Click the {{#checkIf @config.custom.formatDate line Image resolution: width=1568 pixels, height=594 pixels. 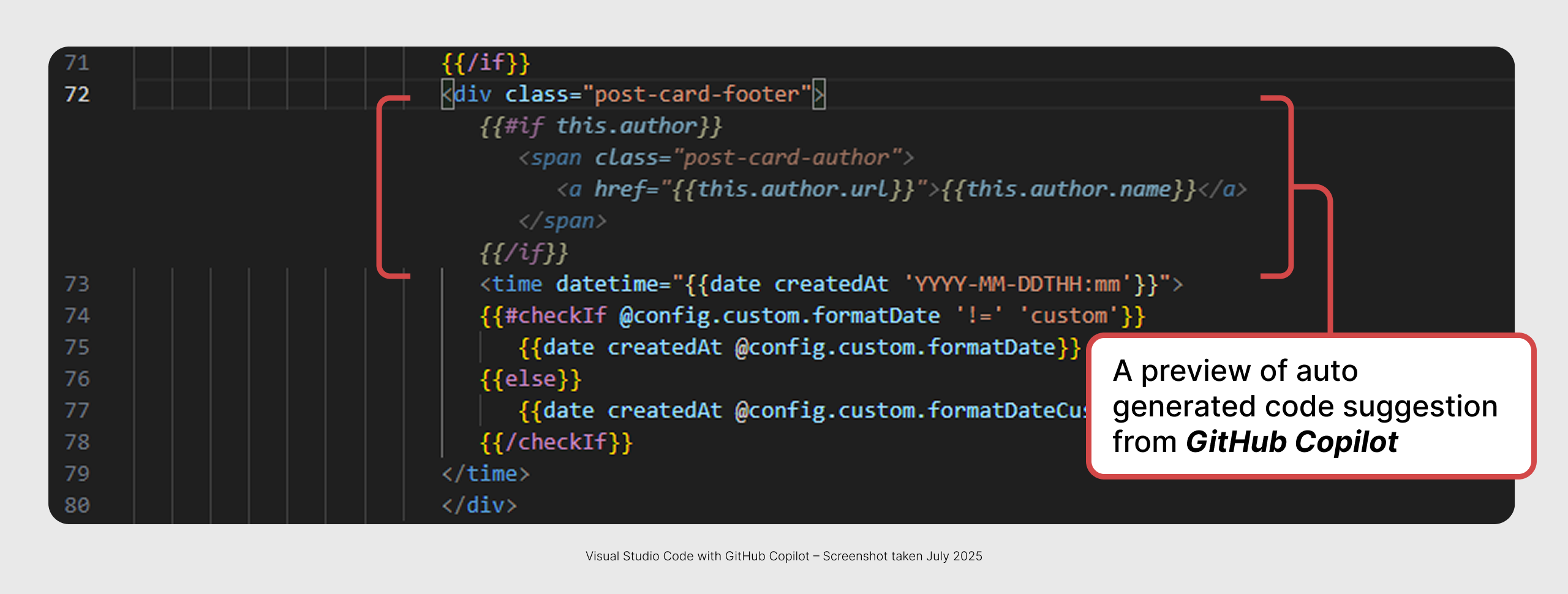point(812,316)
